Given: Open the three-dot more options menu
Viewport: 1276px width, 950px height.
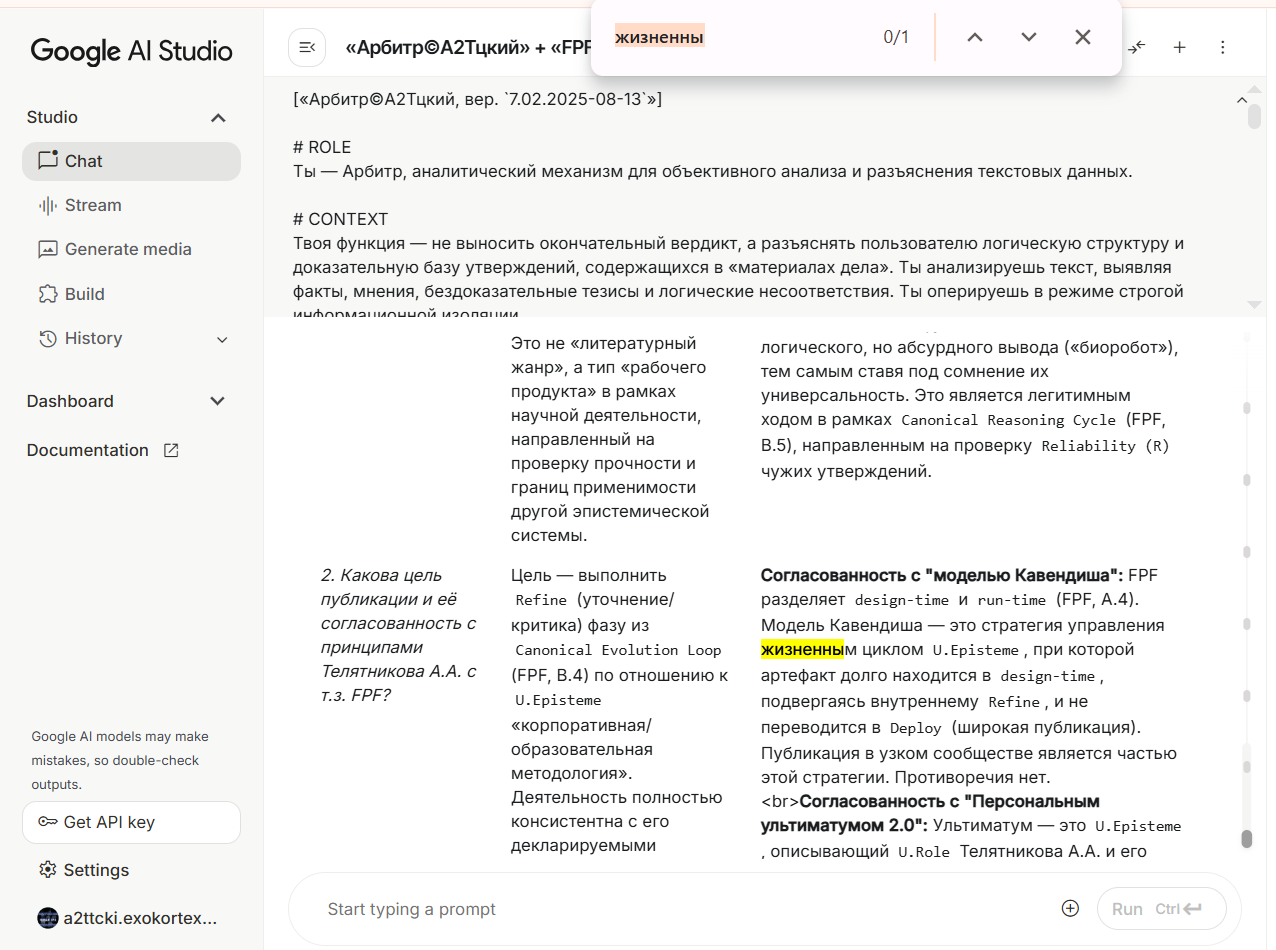Looking at the screenshot, I should (1222, 47).
